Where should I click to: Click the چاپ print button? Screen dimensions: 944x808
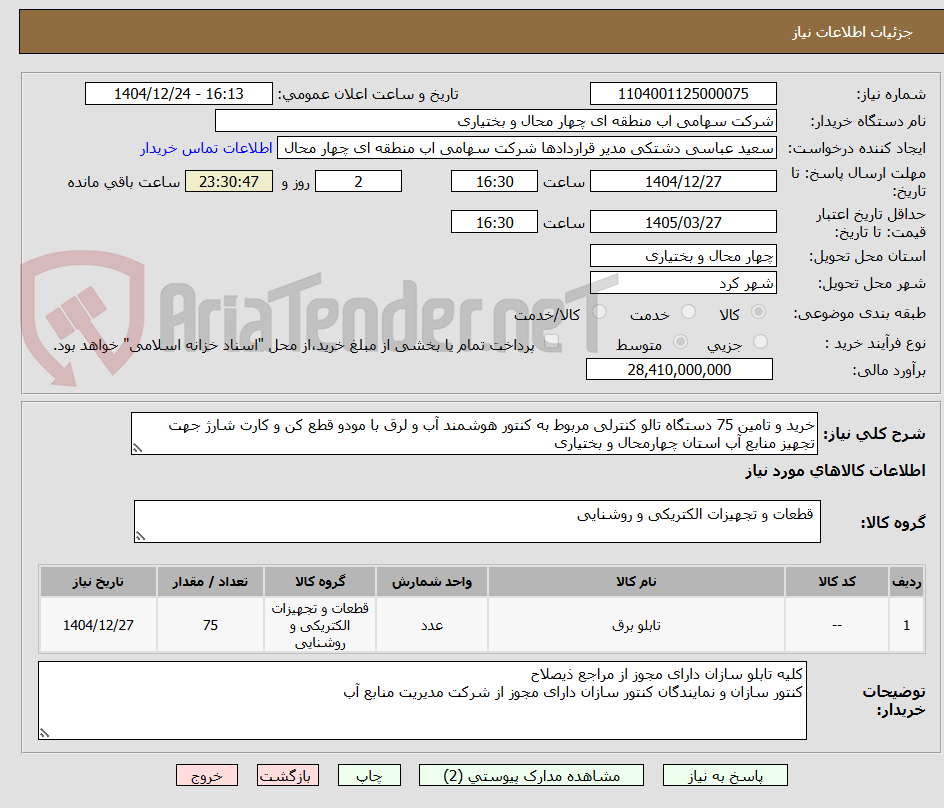click(369, 775)
